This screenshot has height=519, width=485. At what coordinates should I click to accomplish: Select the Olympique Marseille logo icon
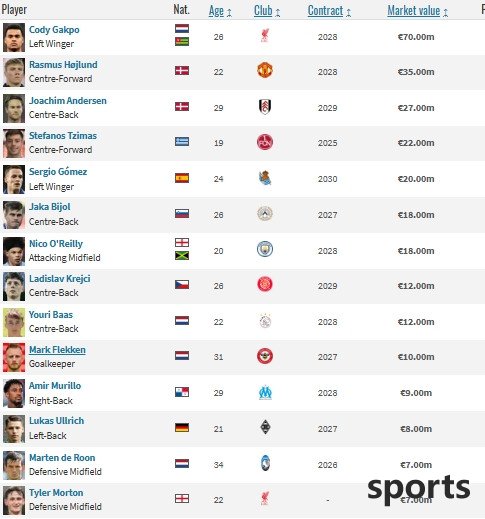(265, 393)
